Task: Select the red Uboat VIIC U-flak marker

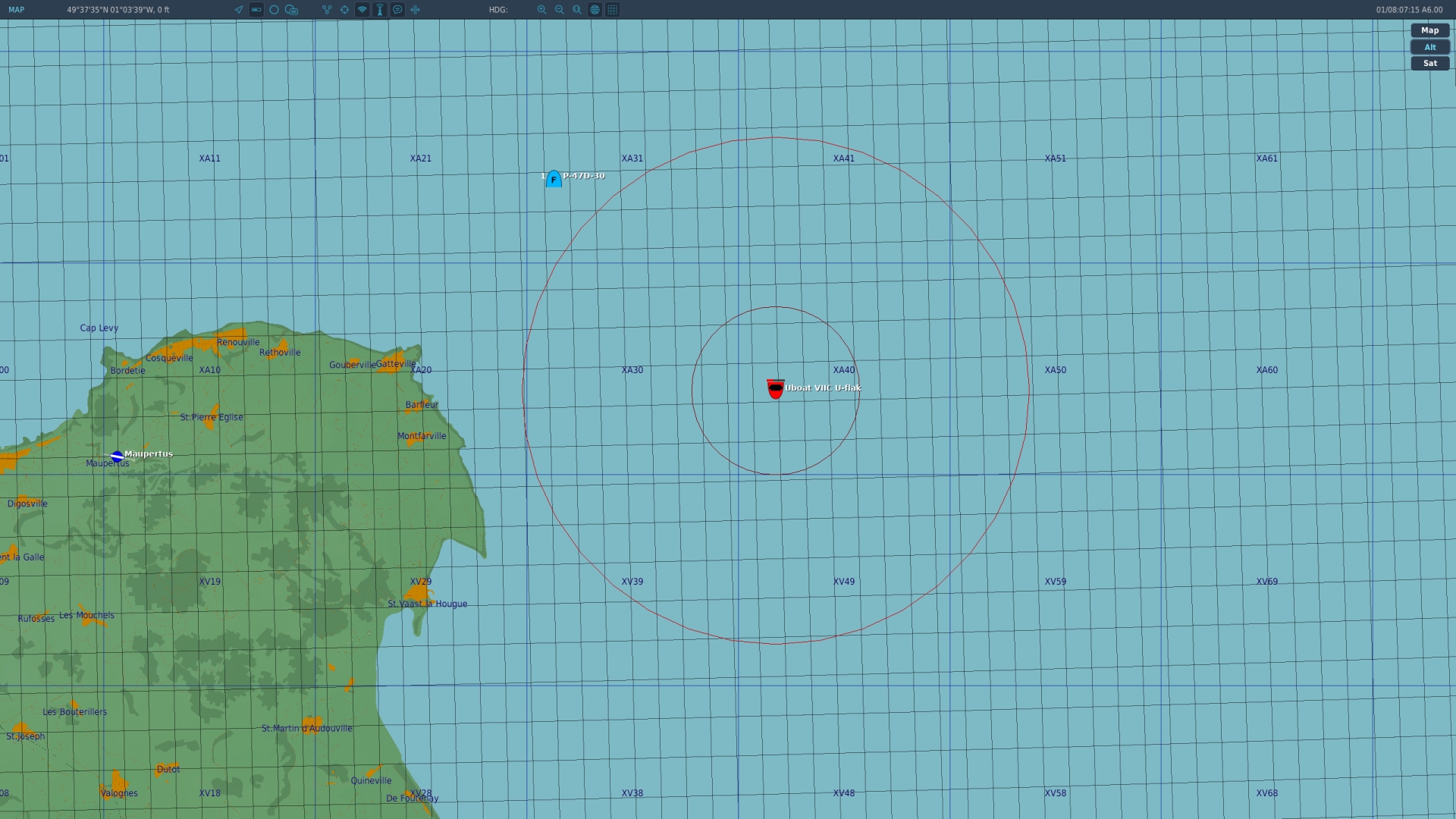Action: (775, 389)
